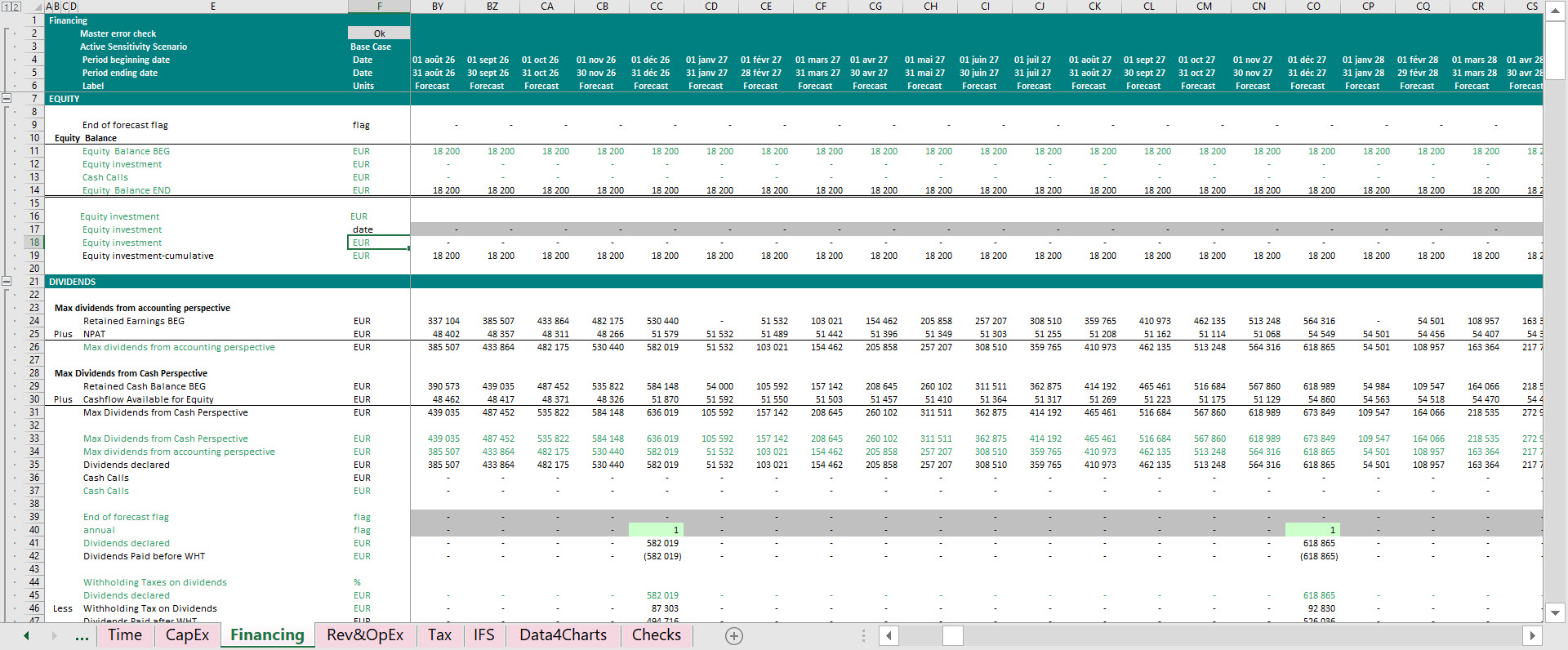The height and width of the screenshot is (650, 1568).
Task: Select the 'EQUITY' section header cell
Action: [x=65, y=99]
